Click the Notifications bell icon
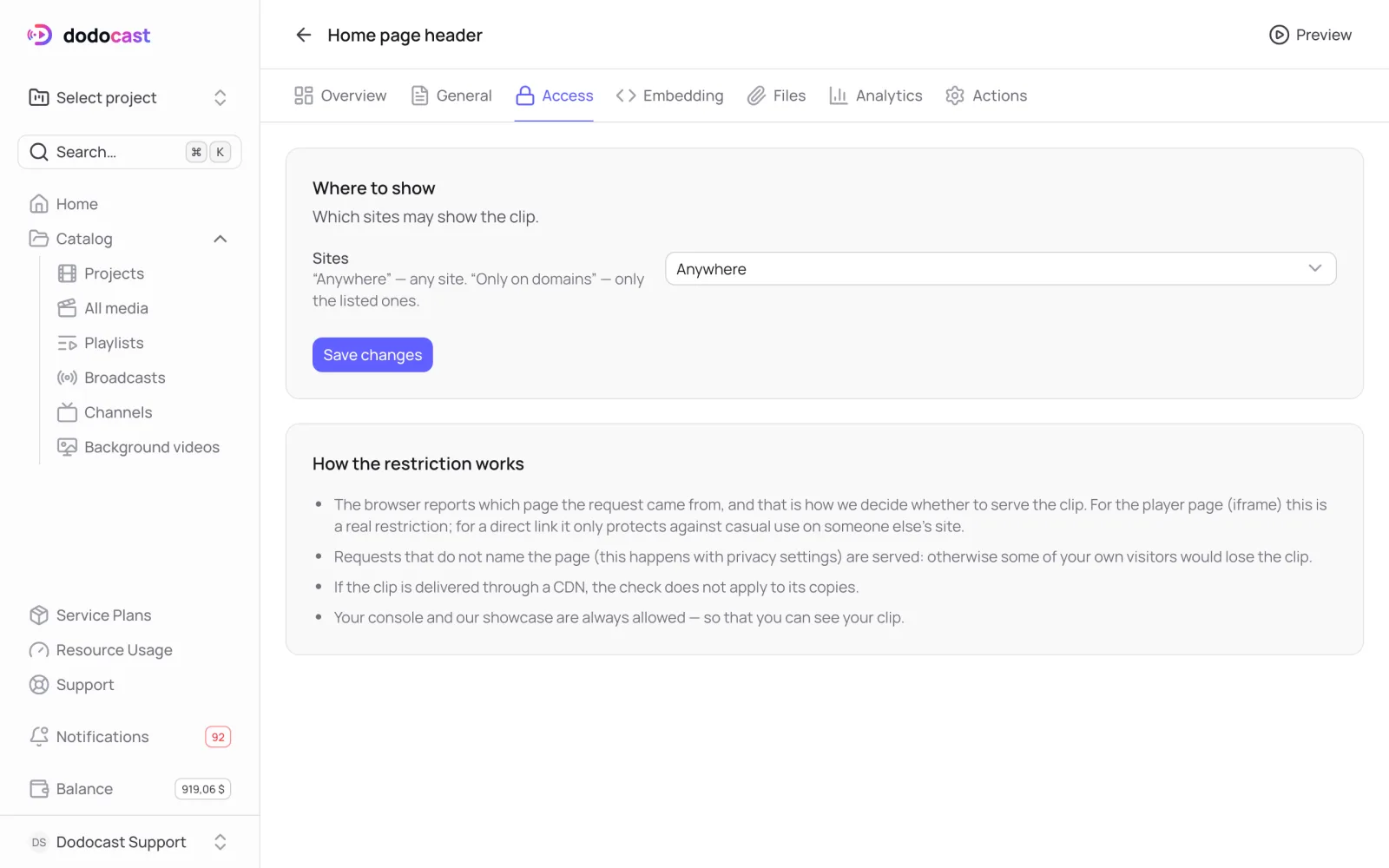 coord(39,737)
